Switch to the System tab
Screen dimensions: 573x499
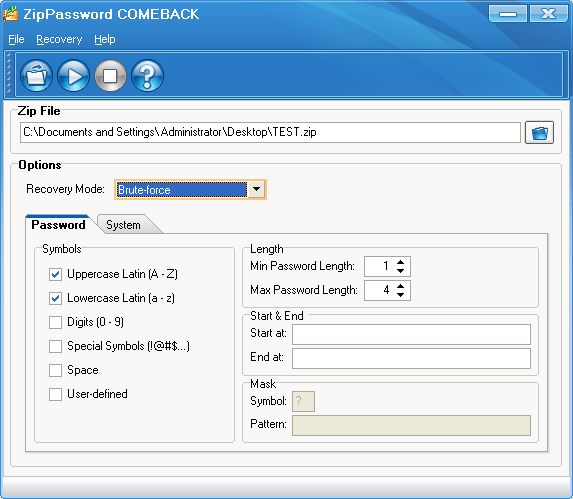click(x=124, y=225)
